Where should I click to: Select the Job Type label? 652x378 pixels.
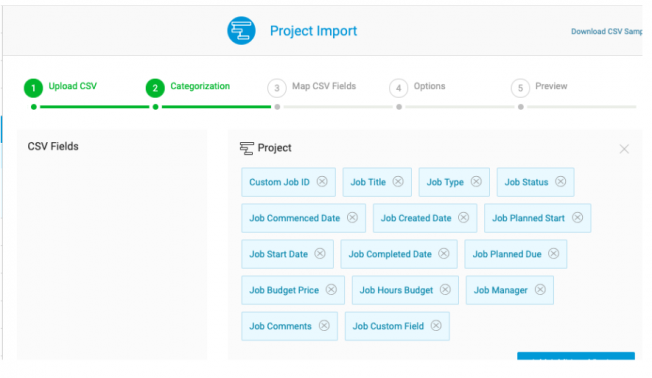pyautogui.click(x=445, y=182)
